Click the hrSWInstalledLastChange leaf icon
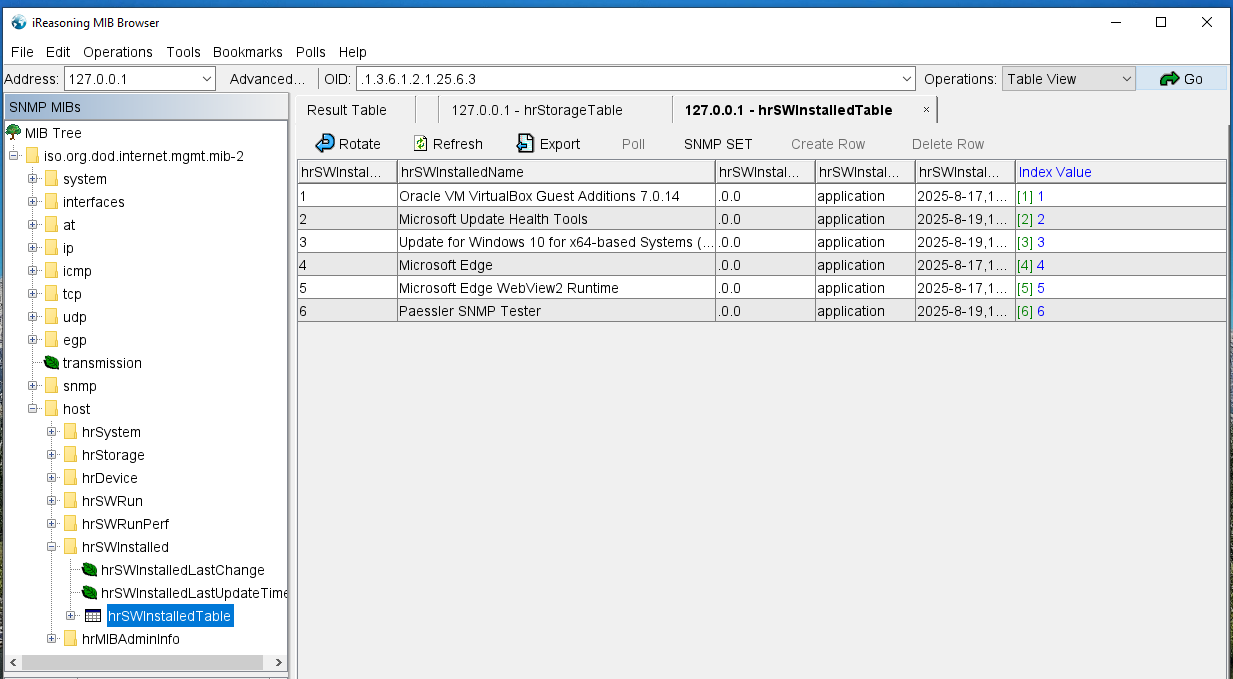This screenshot has height=679, width=1233. click(90, 570)
